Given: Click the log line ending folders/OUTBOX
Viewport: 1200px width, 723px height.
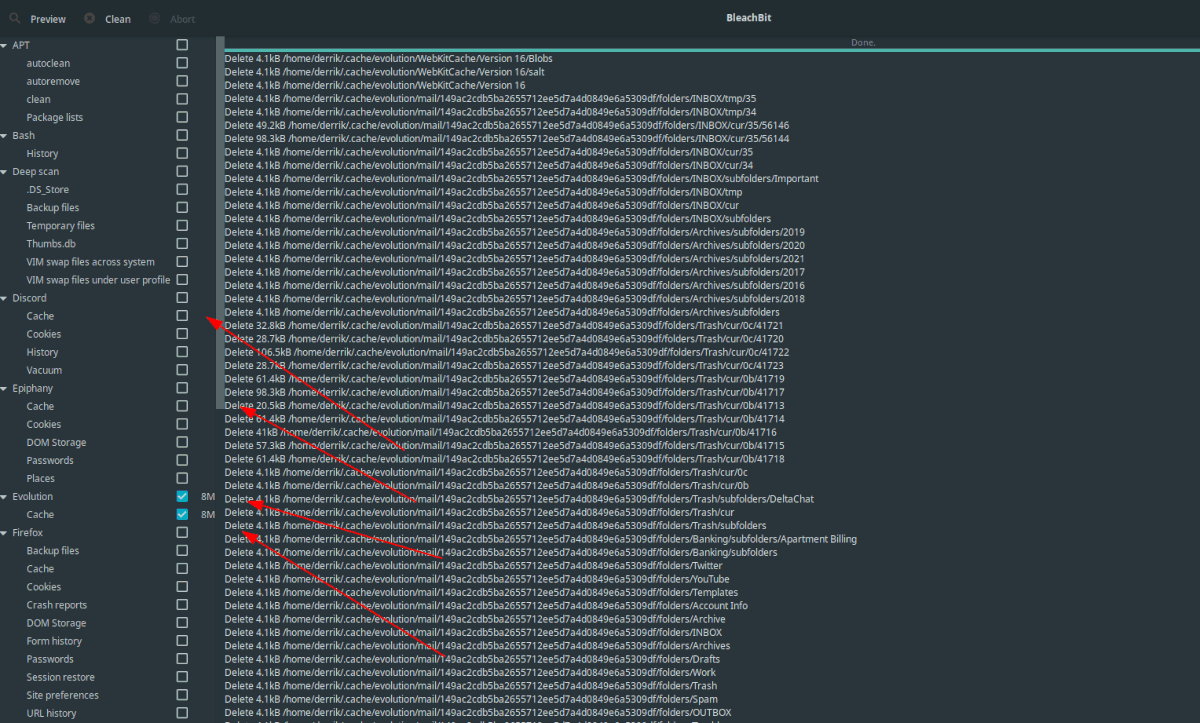Looking at the screenshot, I should pos(478,713).
